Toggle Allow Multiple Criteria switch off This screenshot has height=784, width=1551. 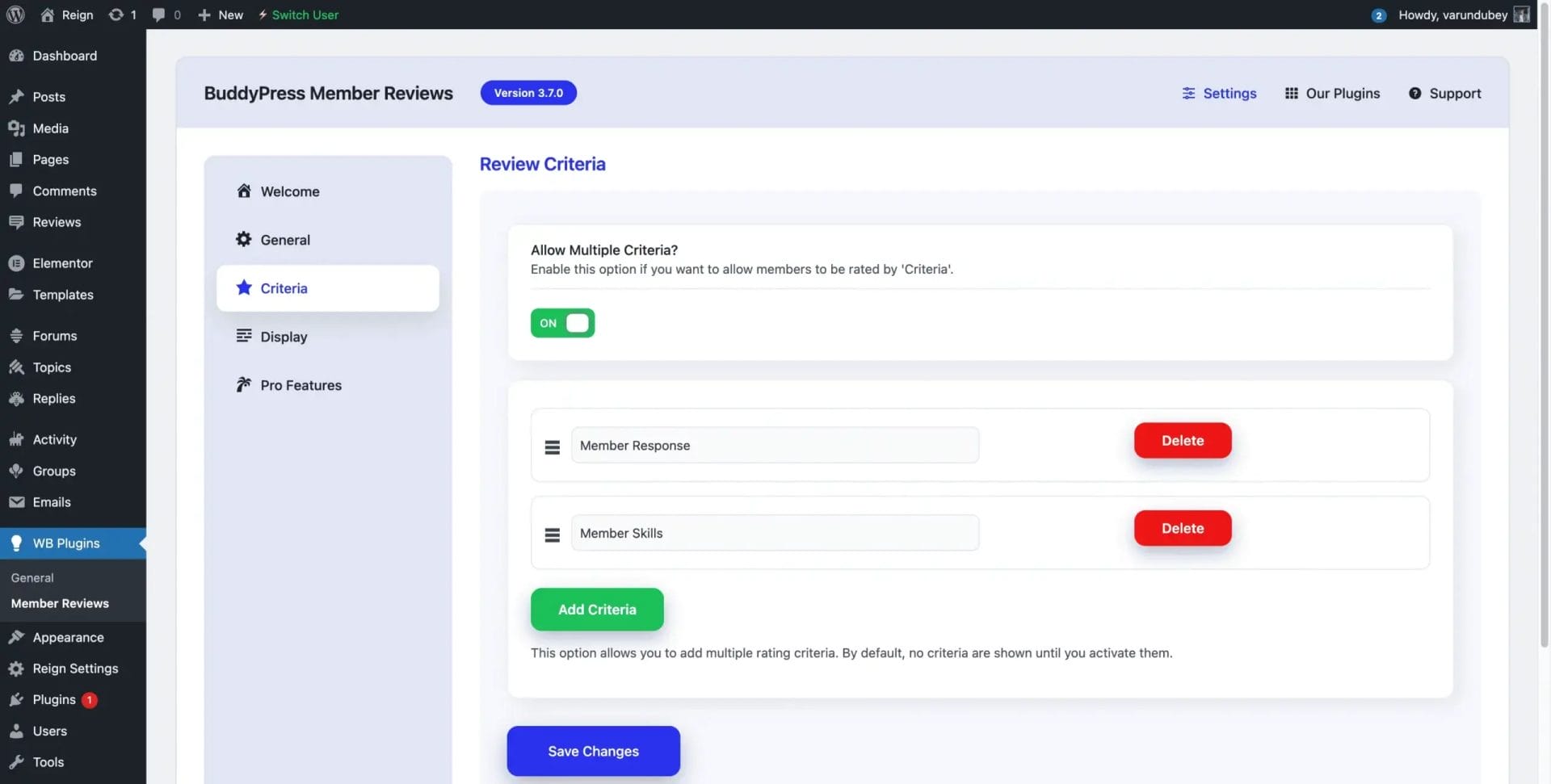(562, 322)
